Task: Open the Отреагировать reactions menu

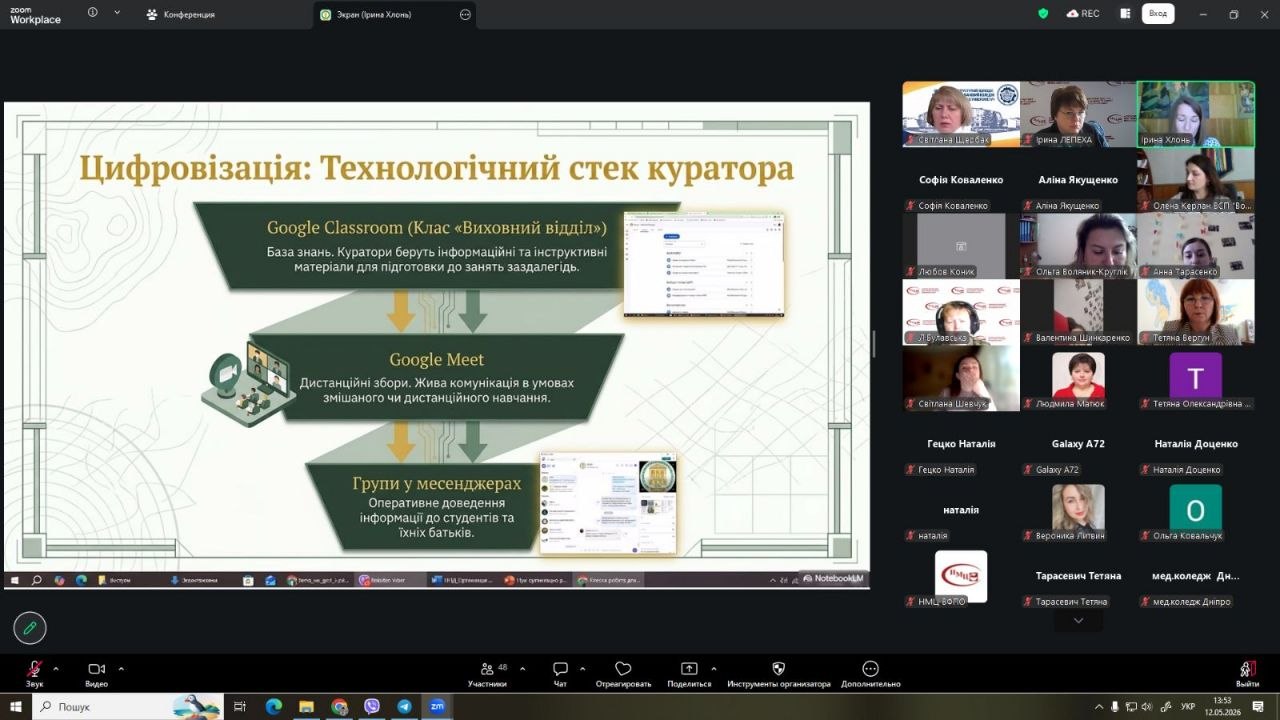Action: coord(623,673)
